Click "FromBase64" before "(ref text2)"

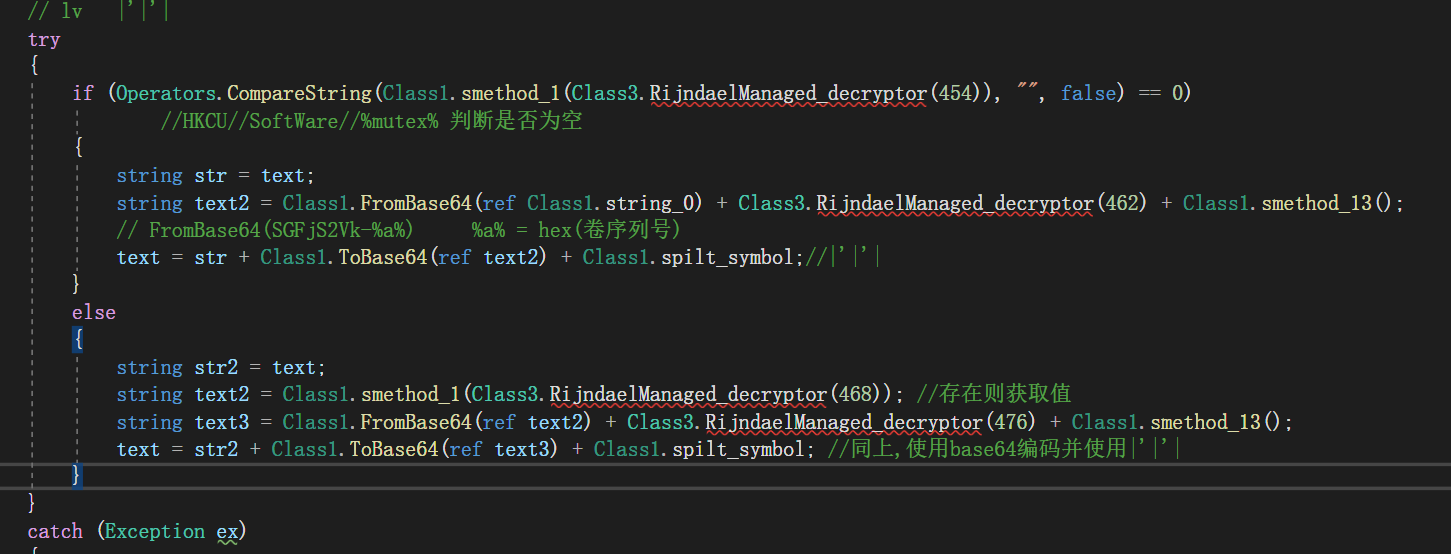tap(416, 422)
